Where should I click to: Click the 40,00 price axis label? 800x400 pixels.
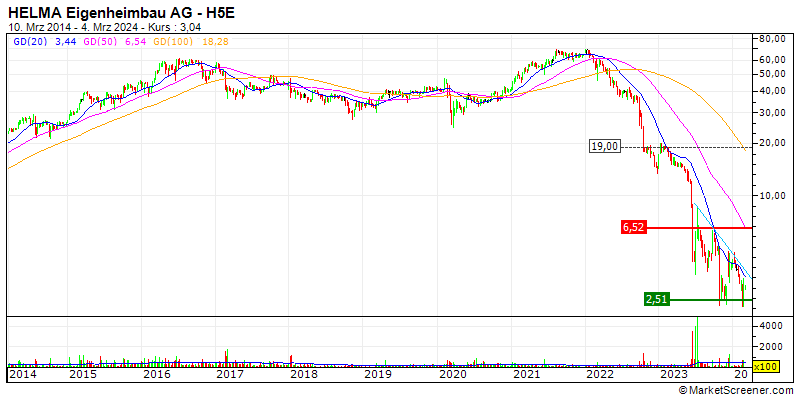tap(771, 91)
